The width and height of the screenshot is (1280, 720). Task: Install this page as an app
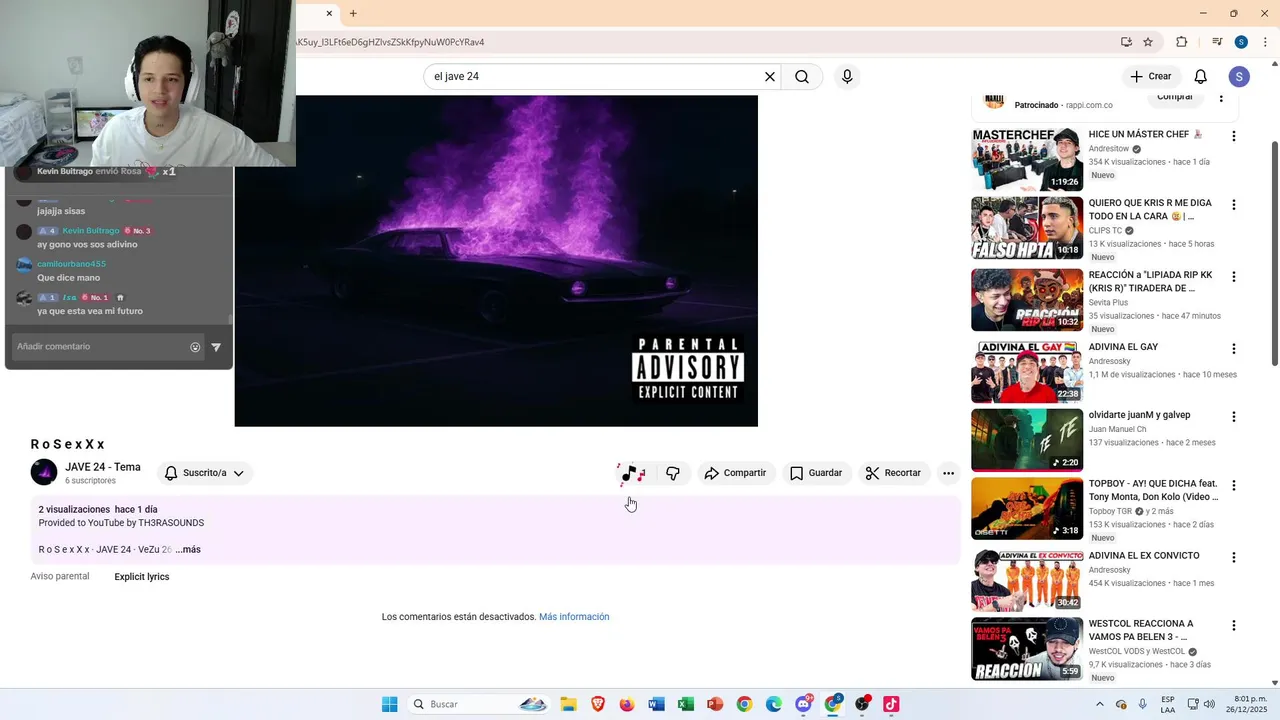(1126, 42)
